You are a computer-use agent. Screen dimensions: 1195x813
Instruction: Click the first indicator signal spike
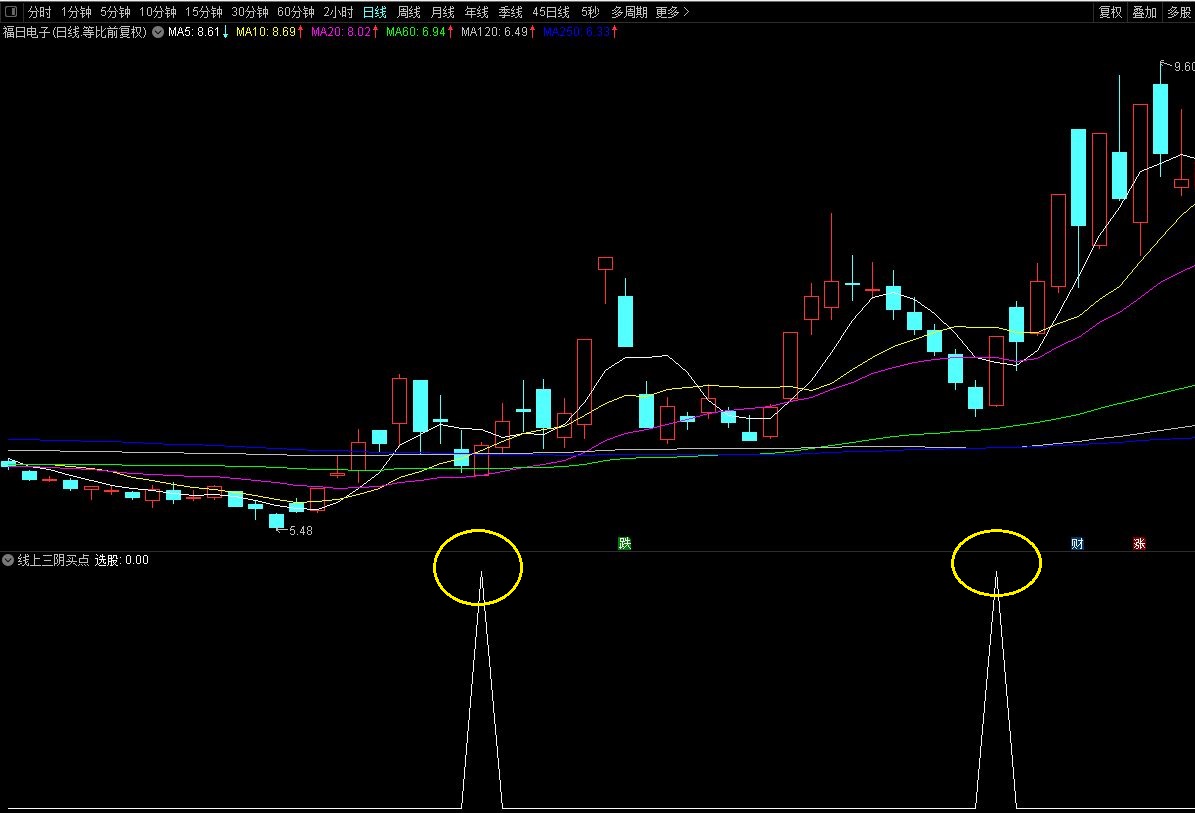[482, 690]
